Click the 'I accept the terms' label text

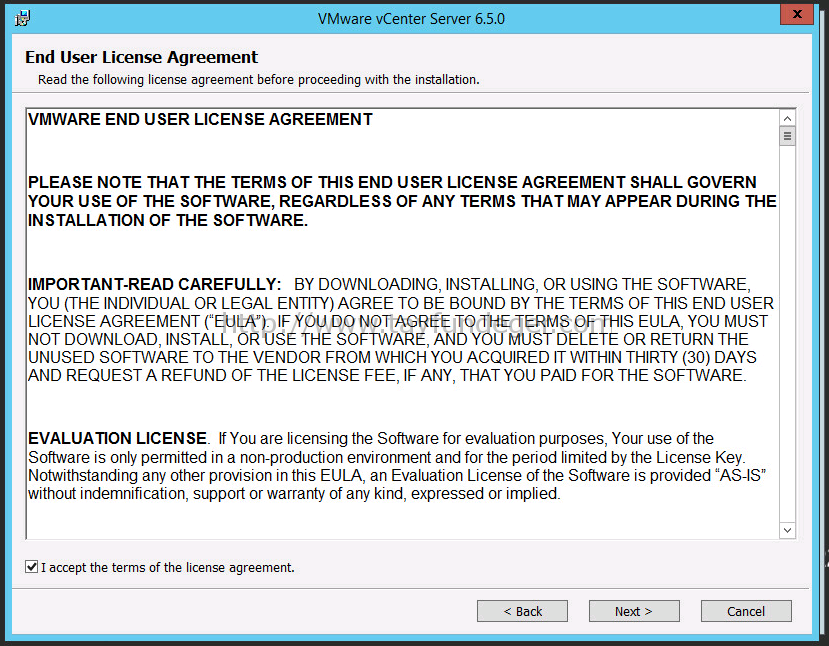pyautogui.click(x=168, y=568)
